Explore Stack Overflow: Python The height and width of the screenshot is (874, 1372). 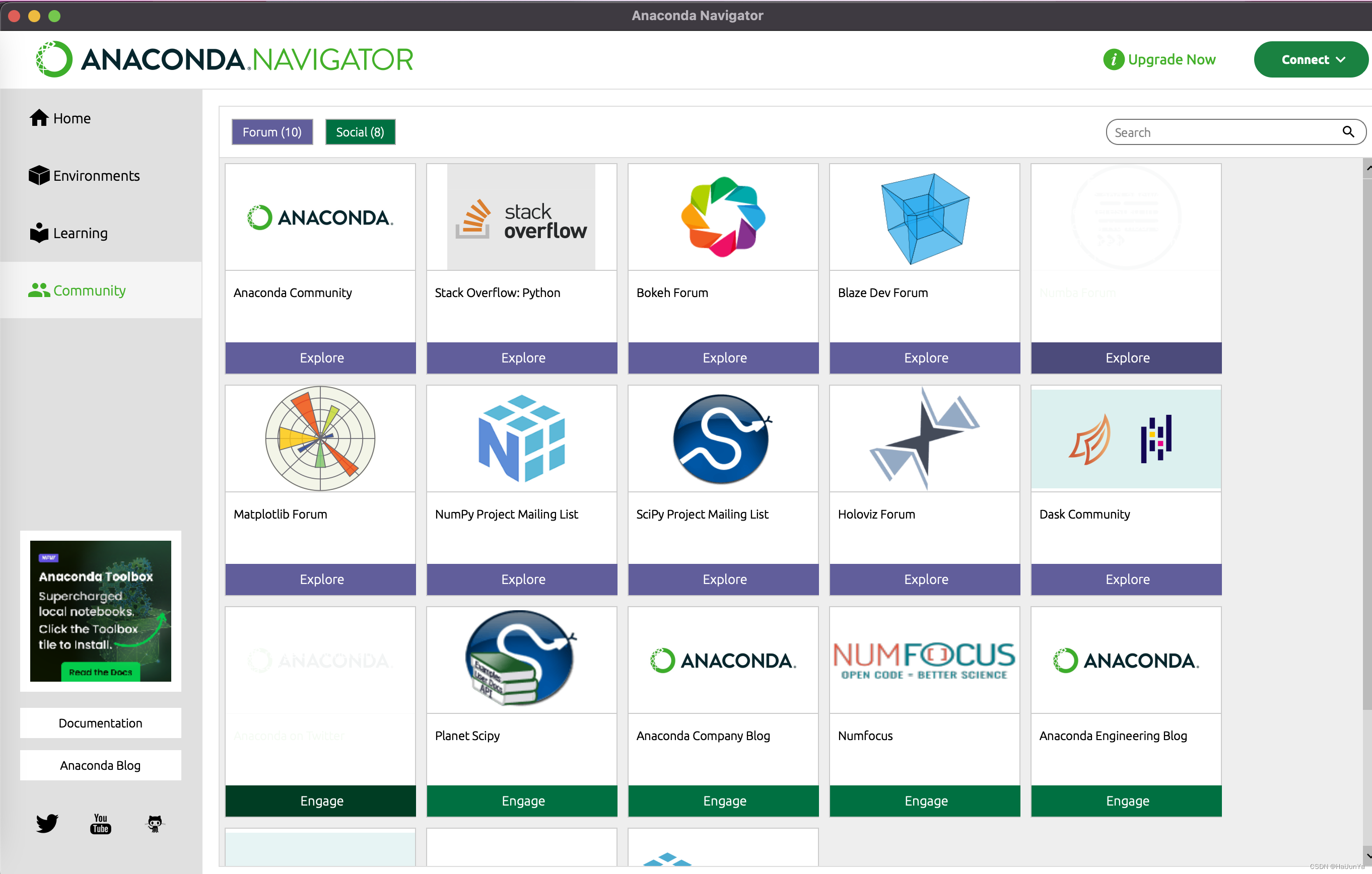(x=522, y=357)
